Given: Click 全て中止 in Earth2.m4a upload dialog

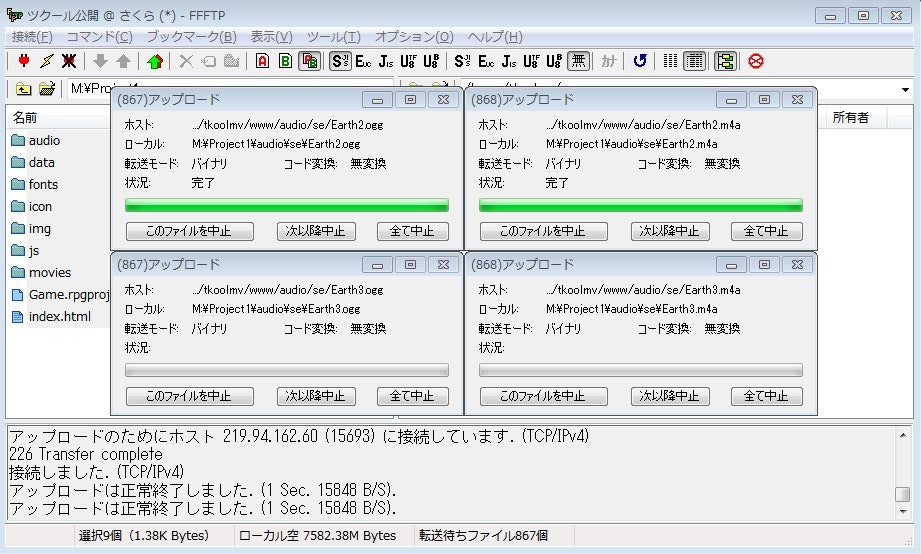Looking at the screenshot, I should (x=766, y=231).
